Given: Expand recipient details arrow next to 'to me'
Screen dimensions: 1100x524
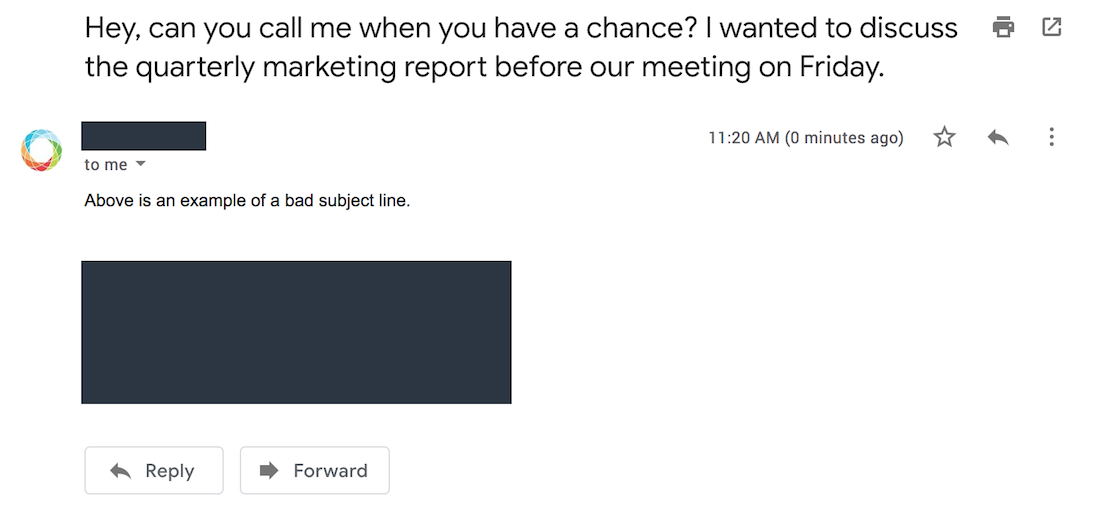Looking at the screenshot, I should [x=140, y=164].
